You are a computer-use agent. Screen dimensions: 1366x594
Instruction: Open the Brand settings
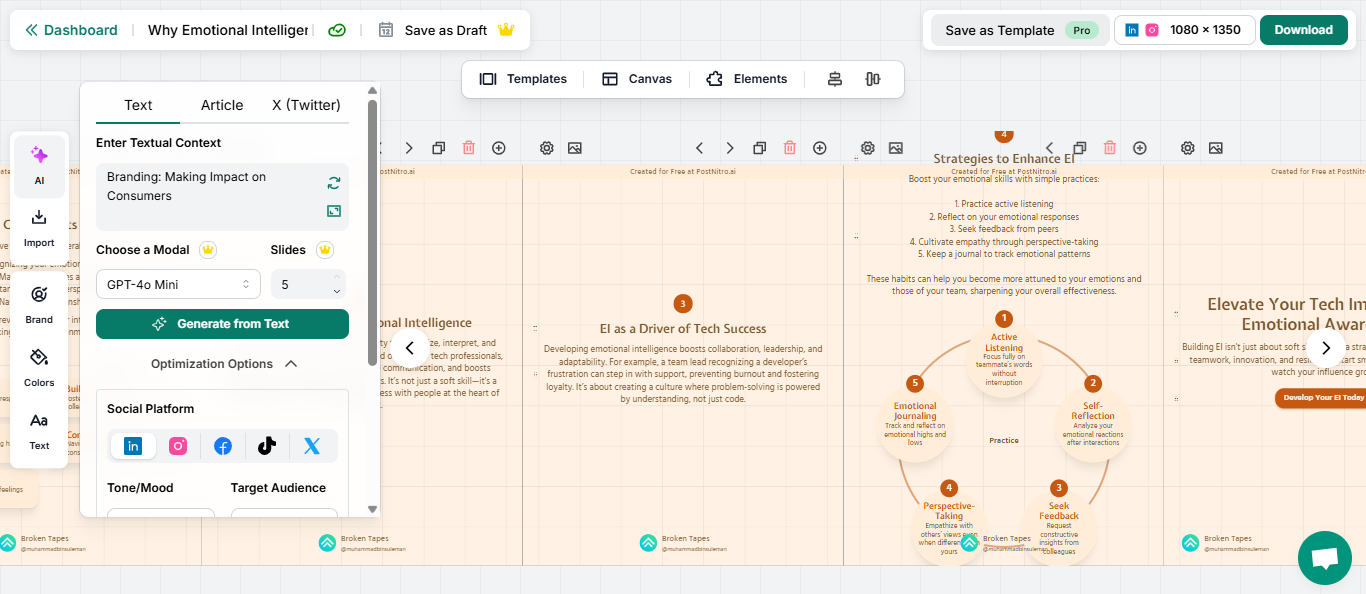click(39, 305)
